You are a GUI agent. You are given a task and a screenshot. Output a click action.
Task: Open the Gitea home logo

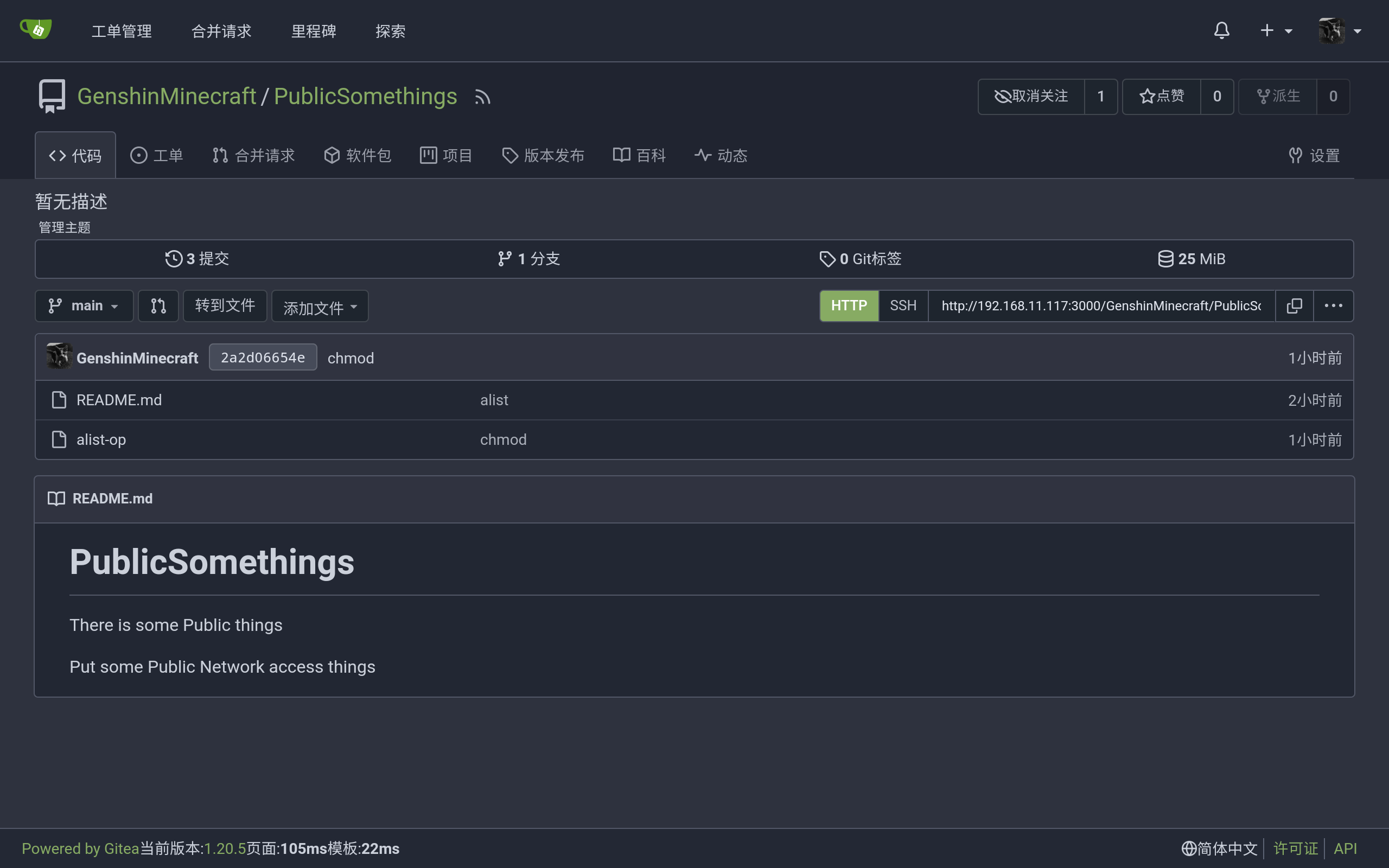click(x=36, y=29)
